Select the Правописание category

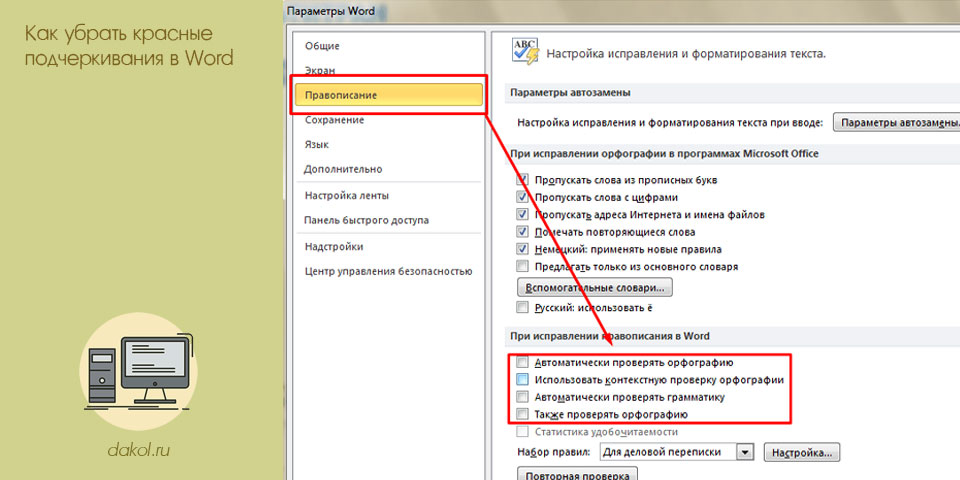[388, 95]
